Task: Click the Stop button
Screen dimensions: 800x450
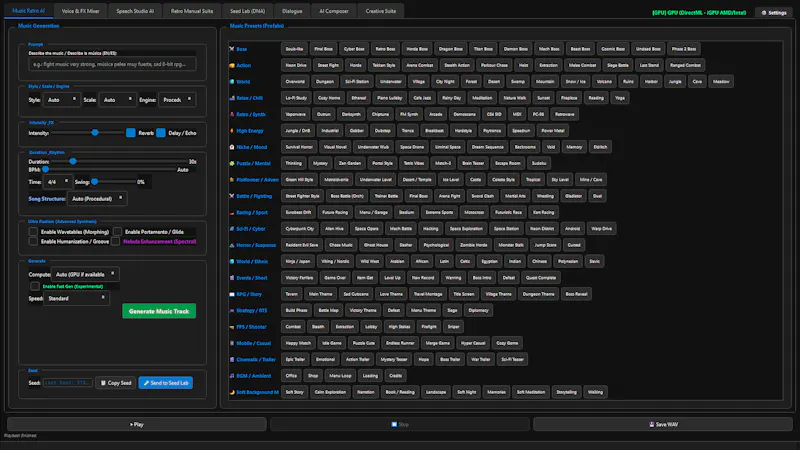Action: [x=400, y=424]
